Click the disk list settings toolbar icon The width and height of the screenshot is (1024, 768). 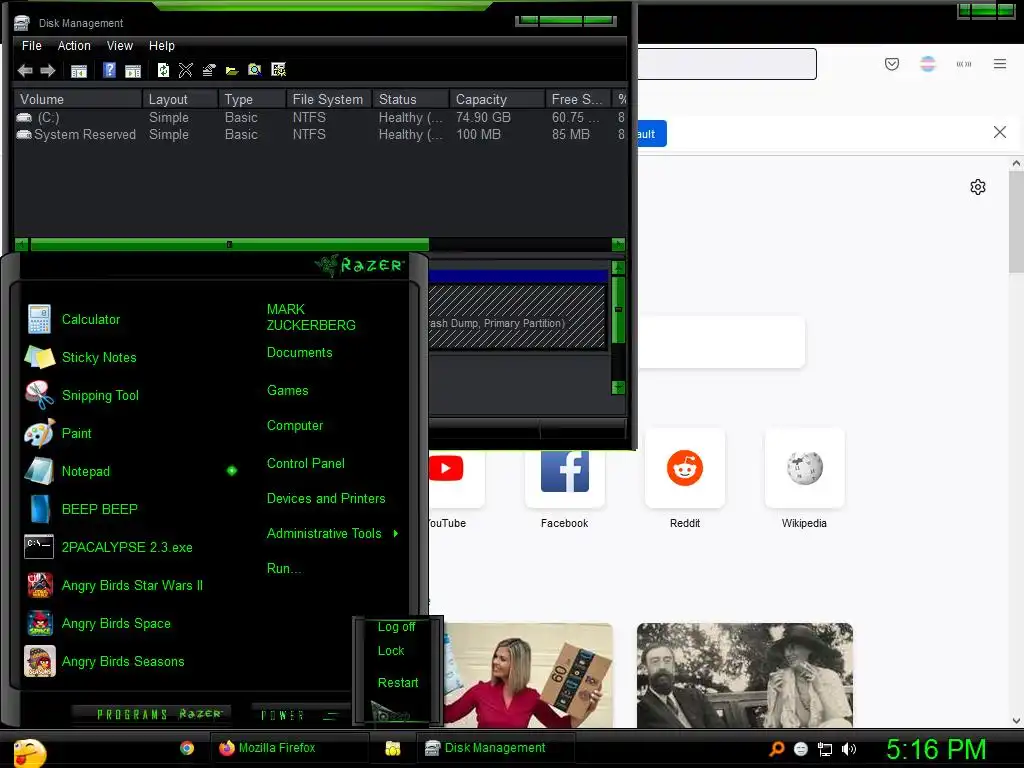click(x=278, y=70)
